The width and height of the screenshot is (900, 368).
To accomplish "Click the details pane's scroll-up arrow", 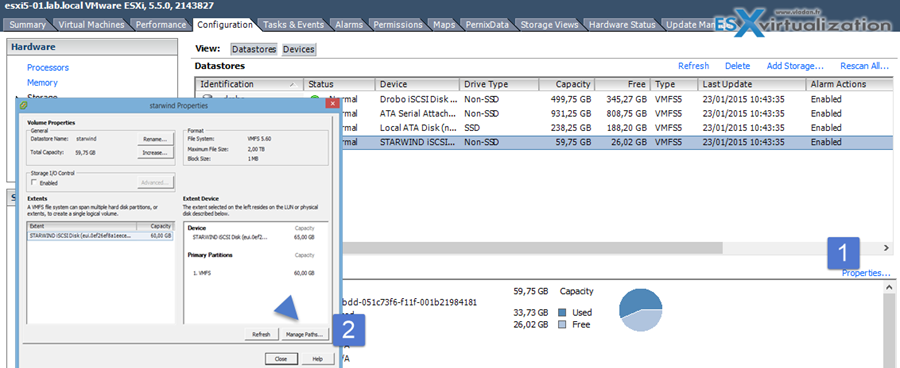I will pyautogui.click(x=889, y=286).
